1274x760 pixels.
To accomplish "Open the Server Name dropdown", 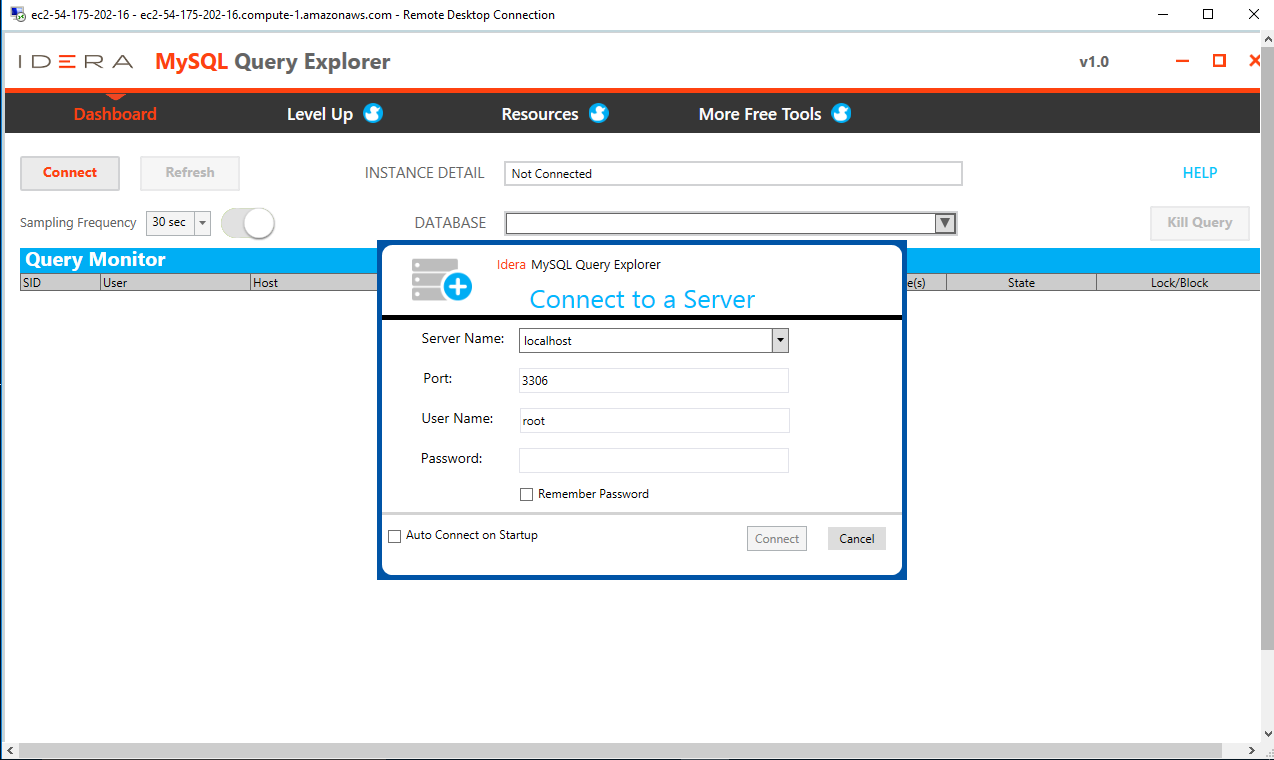I will (779, 340).
